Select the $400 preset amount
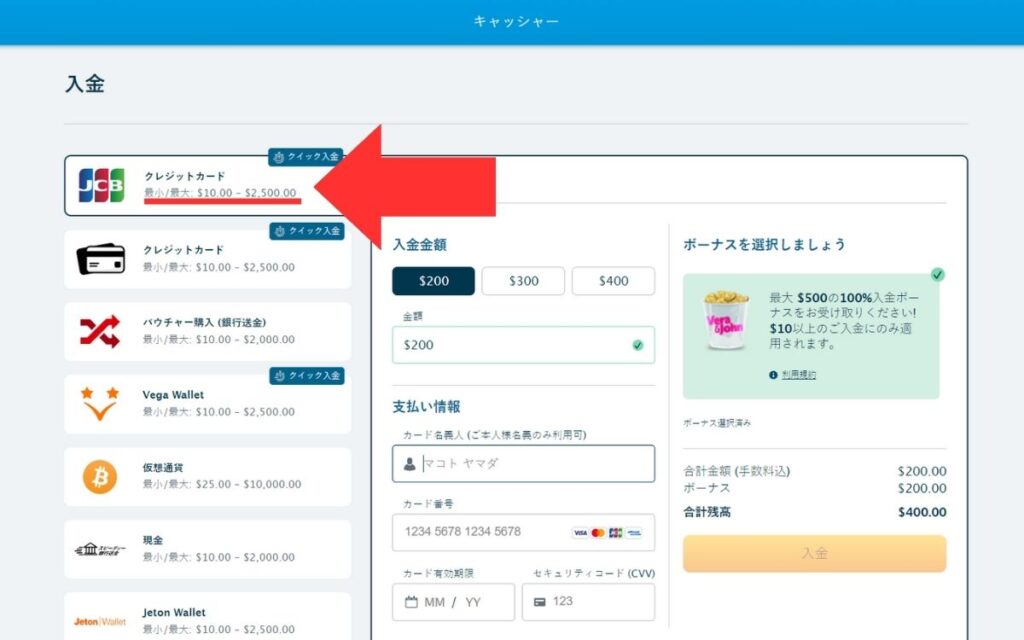Screen dimensions: 1024x640 (x=613, y=281)
